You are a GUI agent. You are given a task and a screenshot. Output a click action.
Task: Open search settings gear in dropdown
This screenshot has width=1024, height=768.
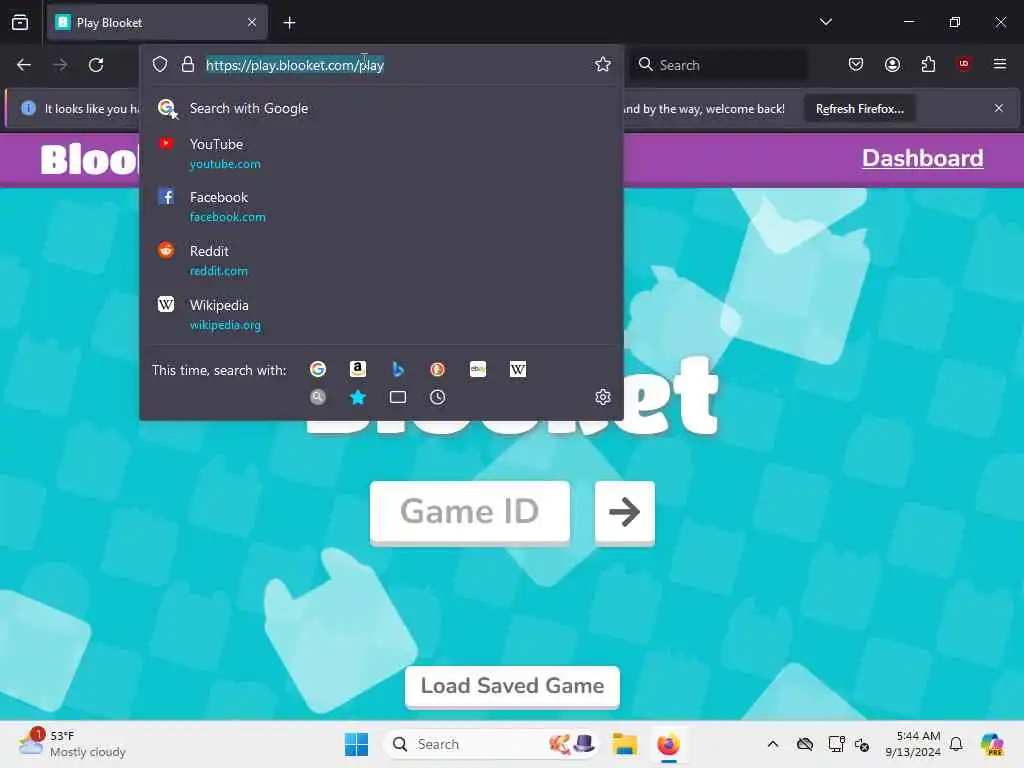603,397
